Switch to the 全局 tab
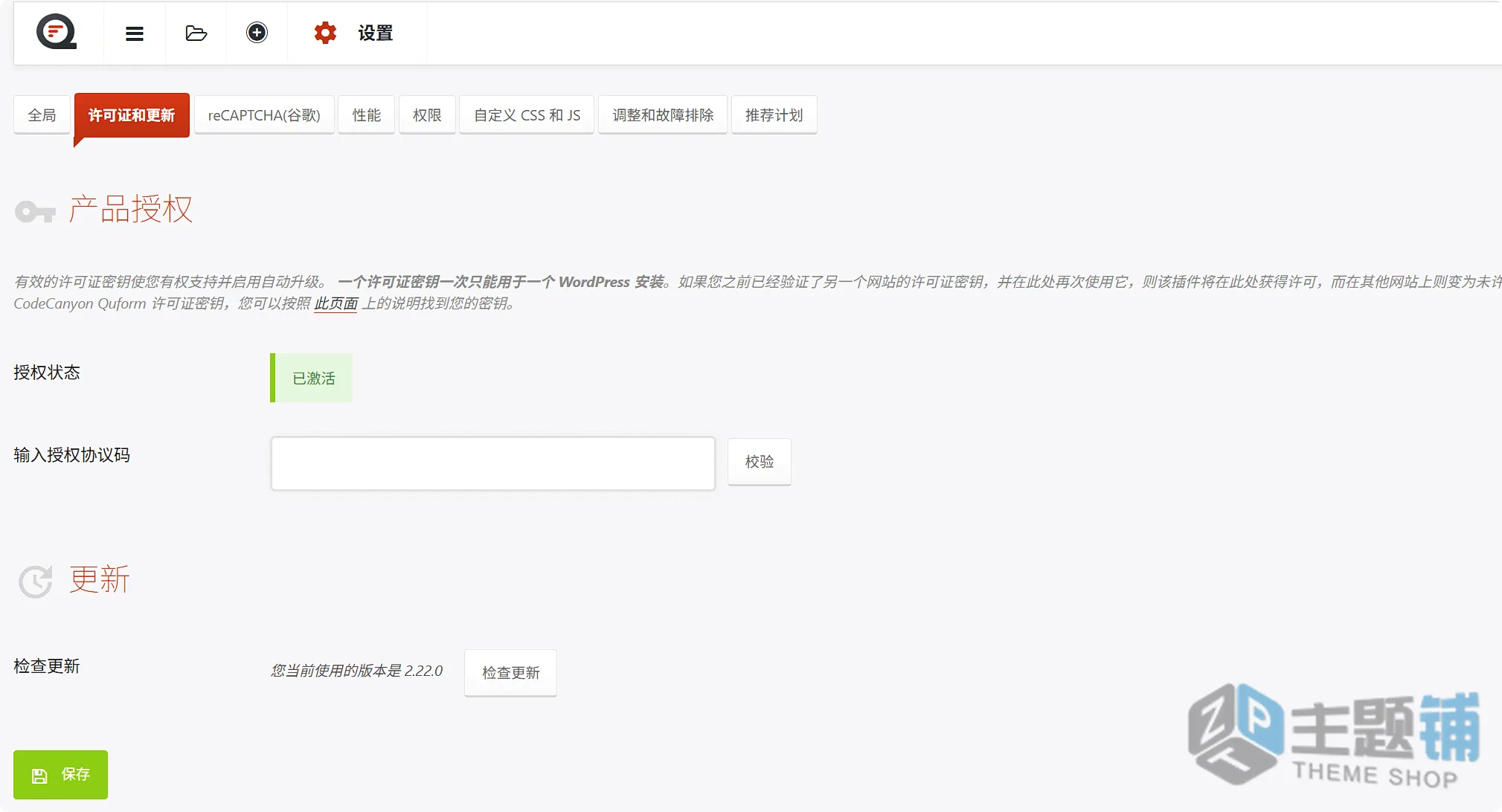The width and height of the screenshot is (1502, 812). point(42,115)
